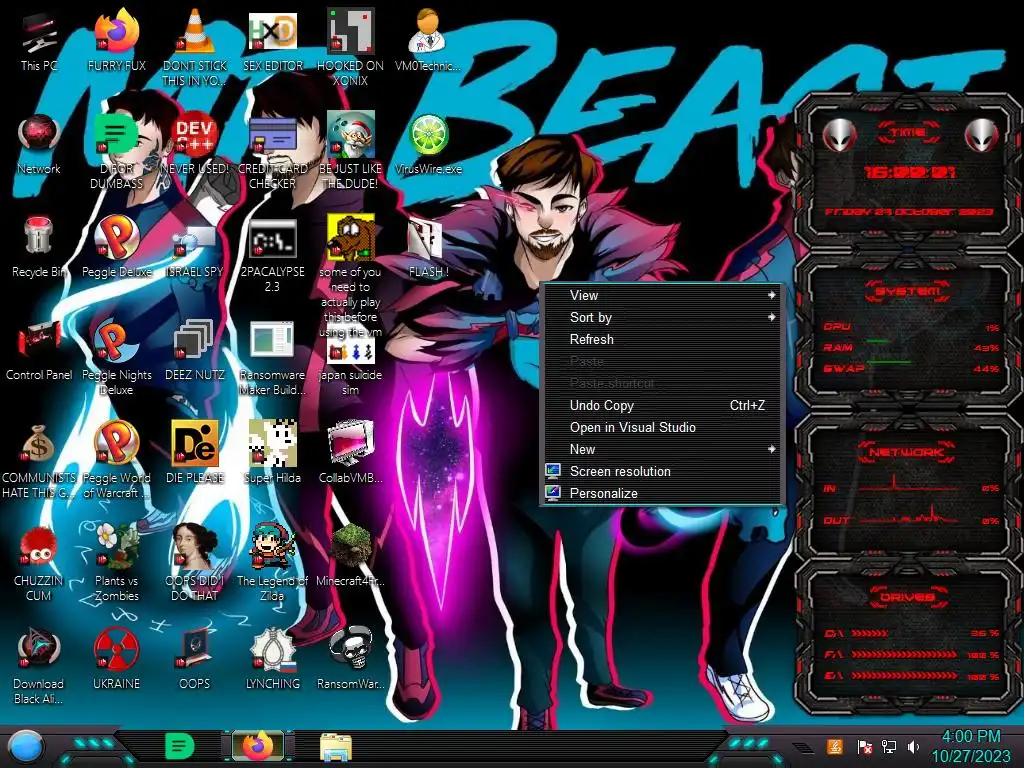
Task: Expand the New submenu
Action: pyautogui.click(x=662, y=449)
